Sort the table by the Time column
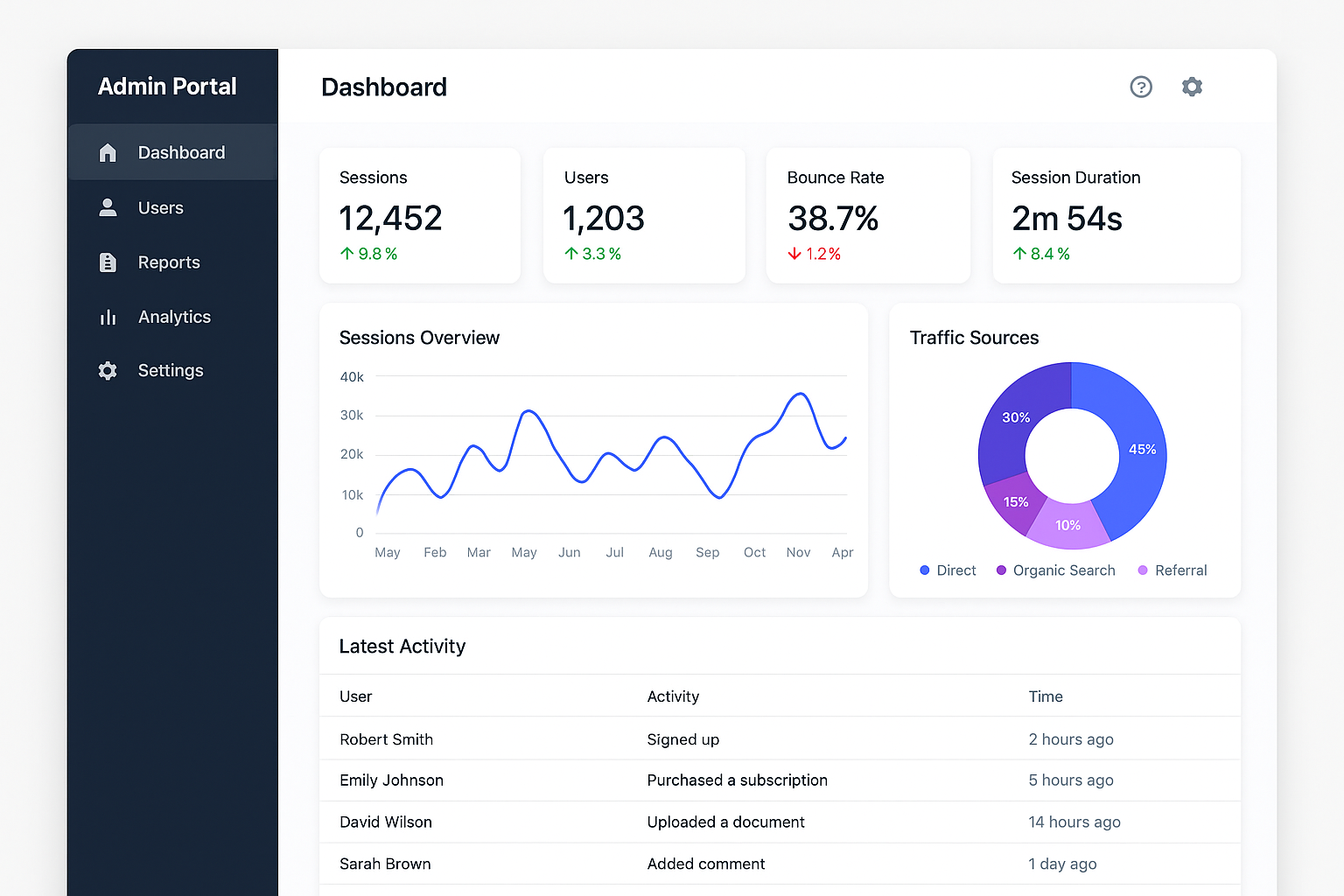 (x=1046, y=696)
